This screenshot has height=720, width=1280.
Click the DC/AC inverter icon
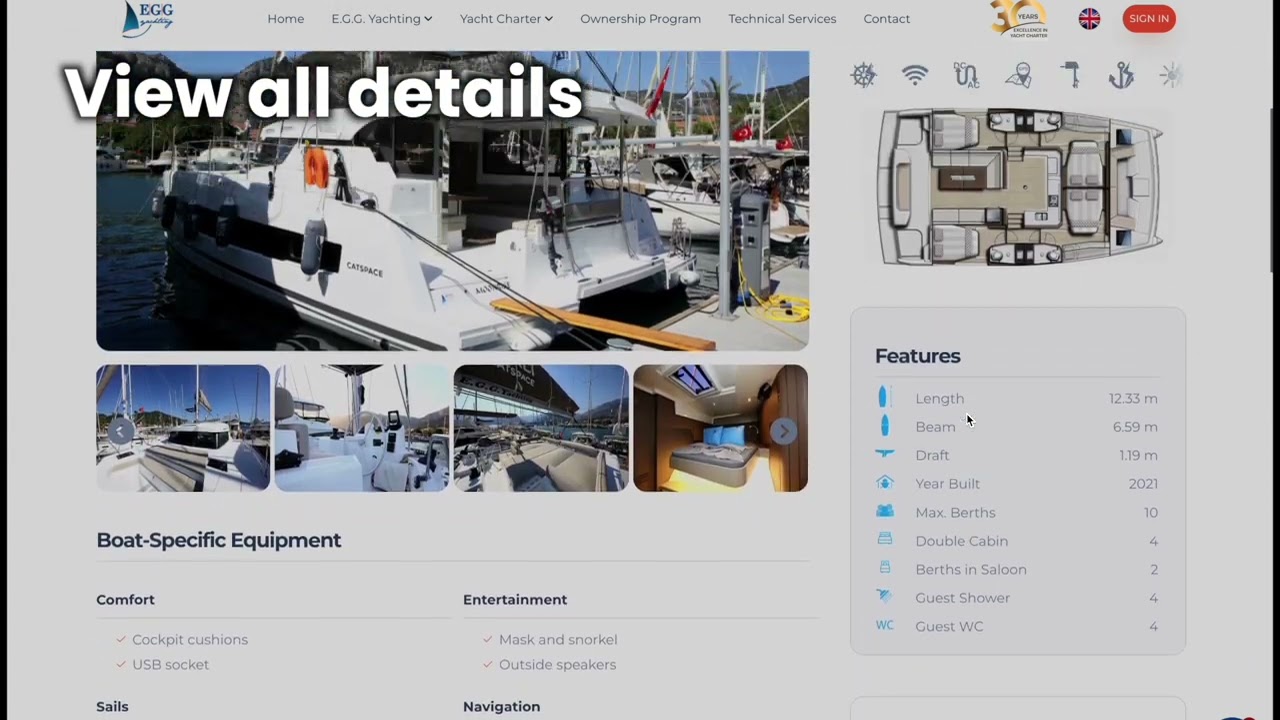966,75
